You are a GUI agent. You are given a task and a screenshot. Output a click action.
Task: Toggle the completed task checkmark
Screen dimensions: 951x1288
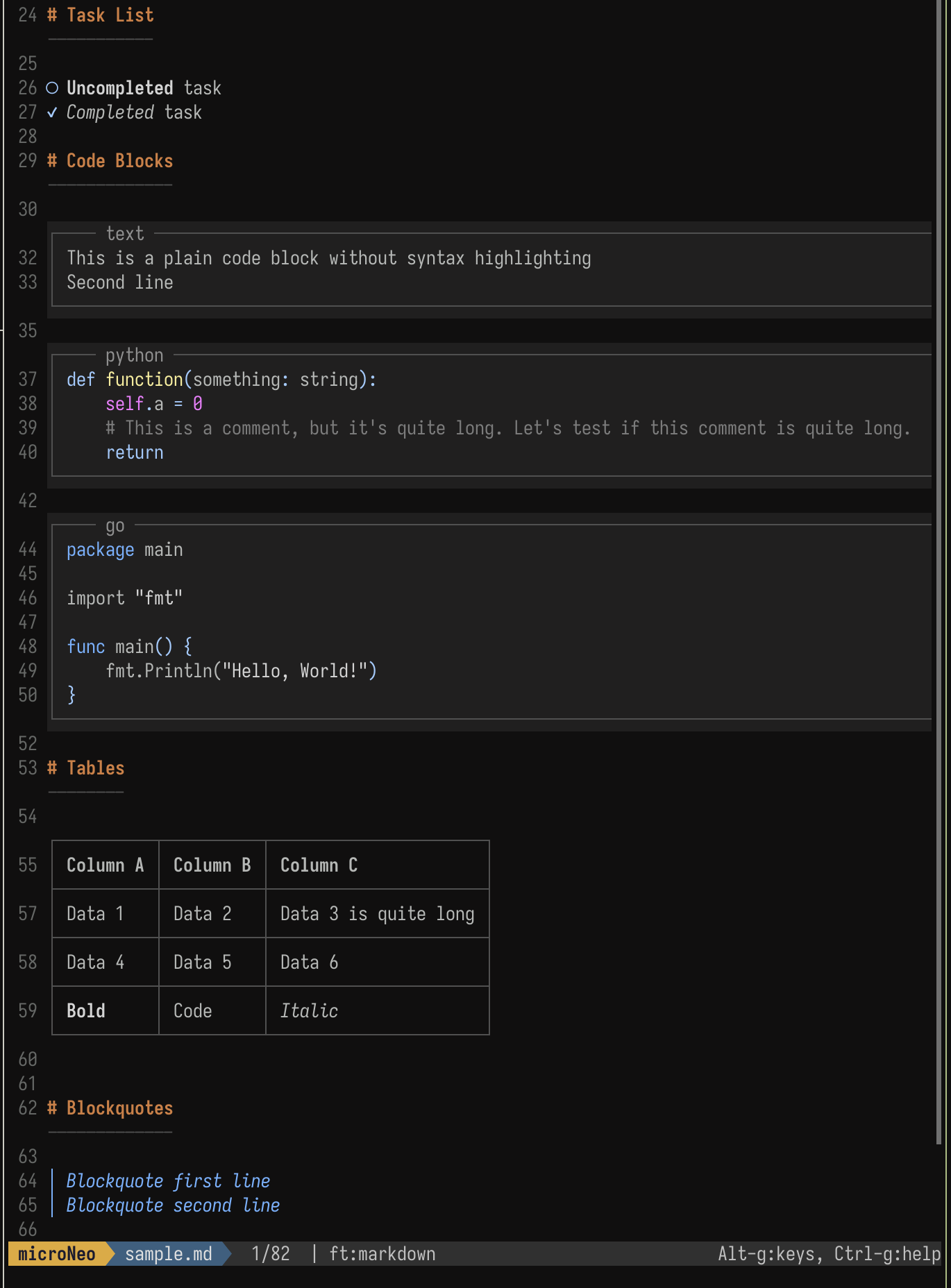[x=52, y=112]
